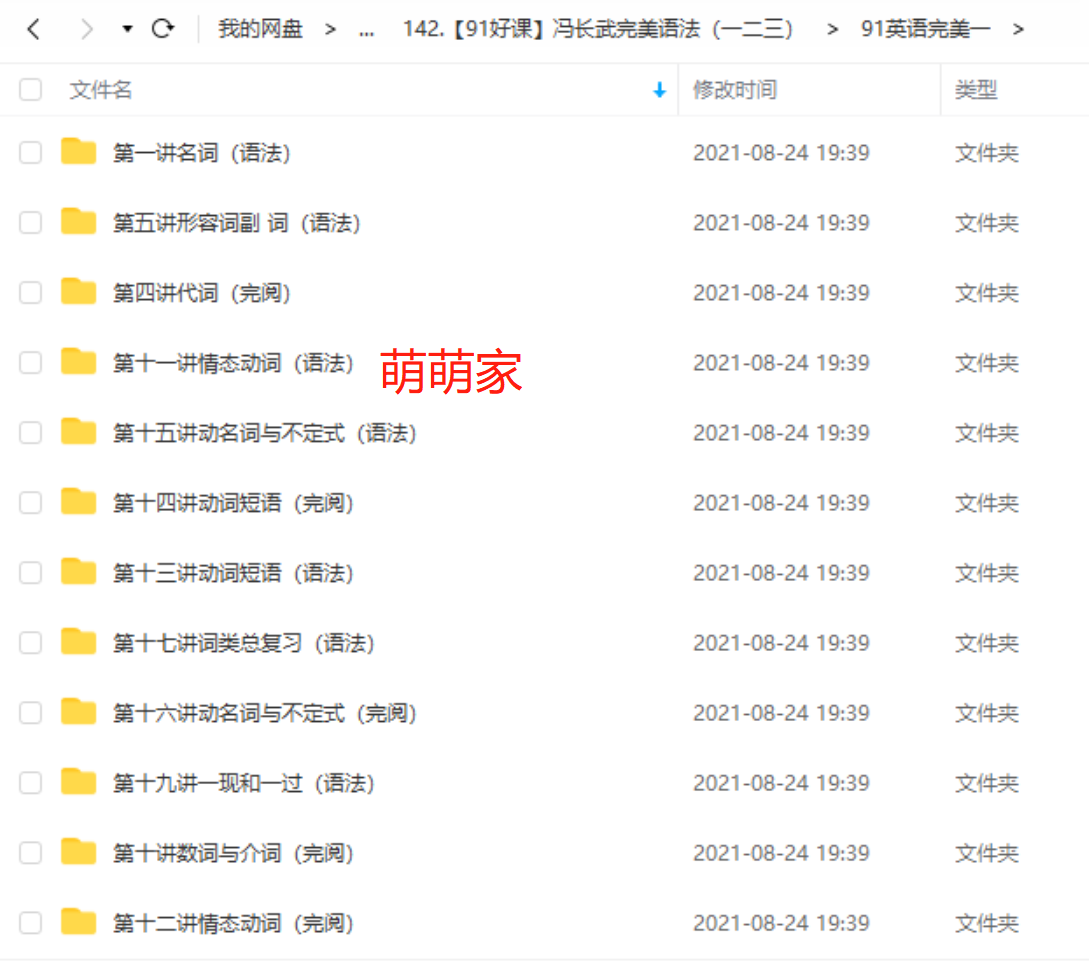Click the blue sort arrow in 文件名 header
This screenshot has width=1089, height=979.
pyautogui.click(x=659, y=90)
